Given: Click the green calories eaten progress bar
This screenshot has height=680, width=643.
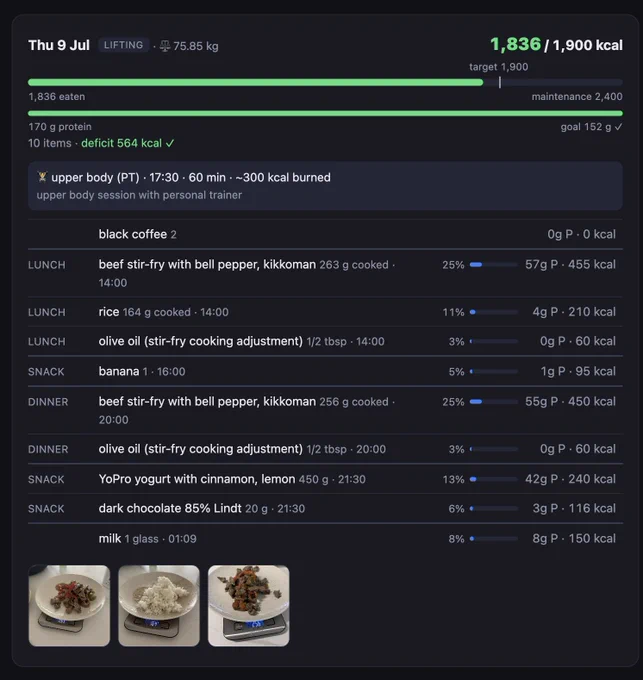Looking at the screenshot, I should pos(255,82).
